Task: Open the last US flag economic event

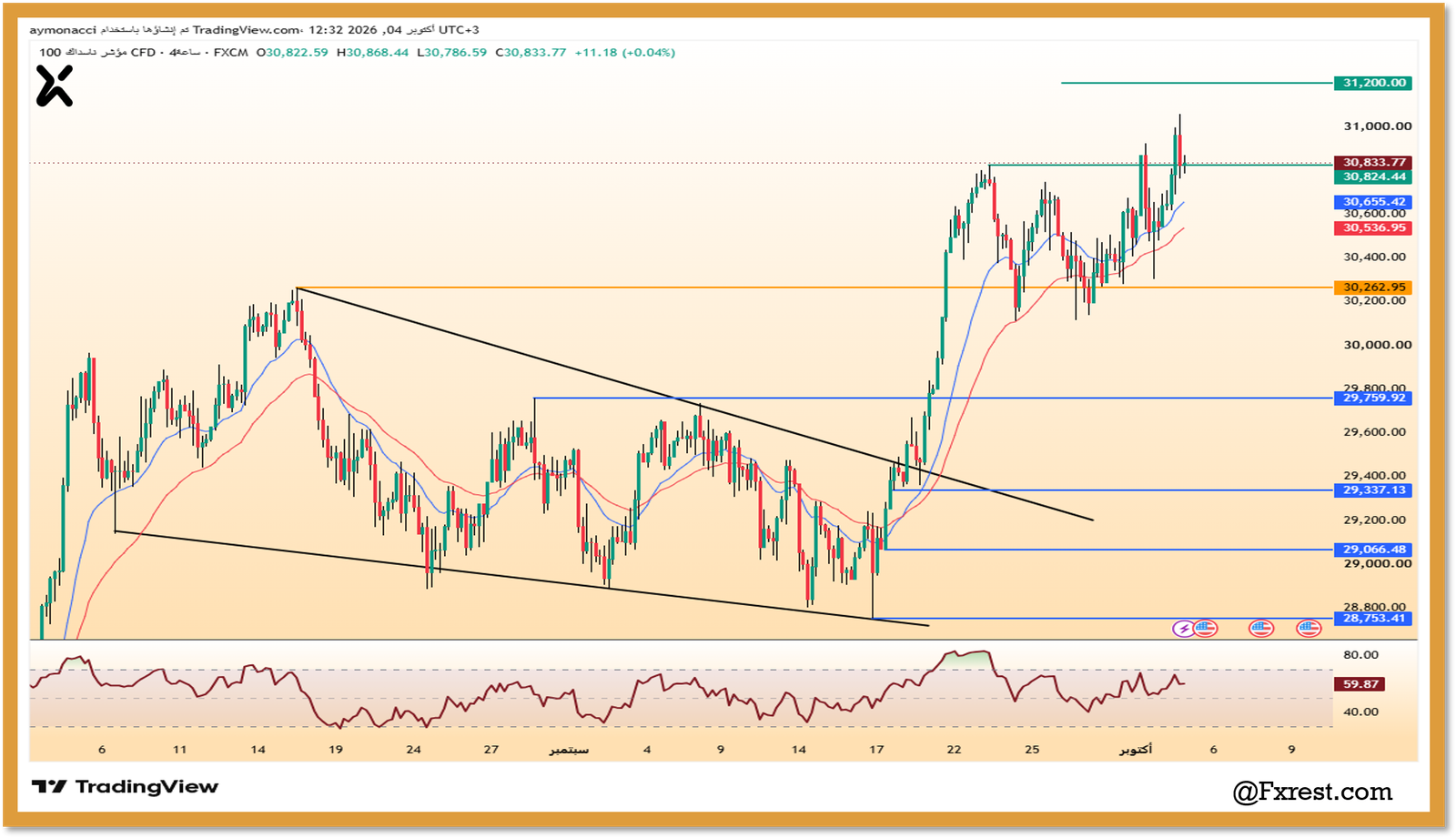Action: [1309, 628]
